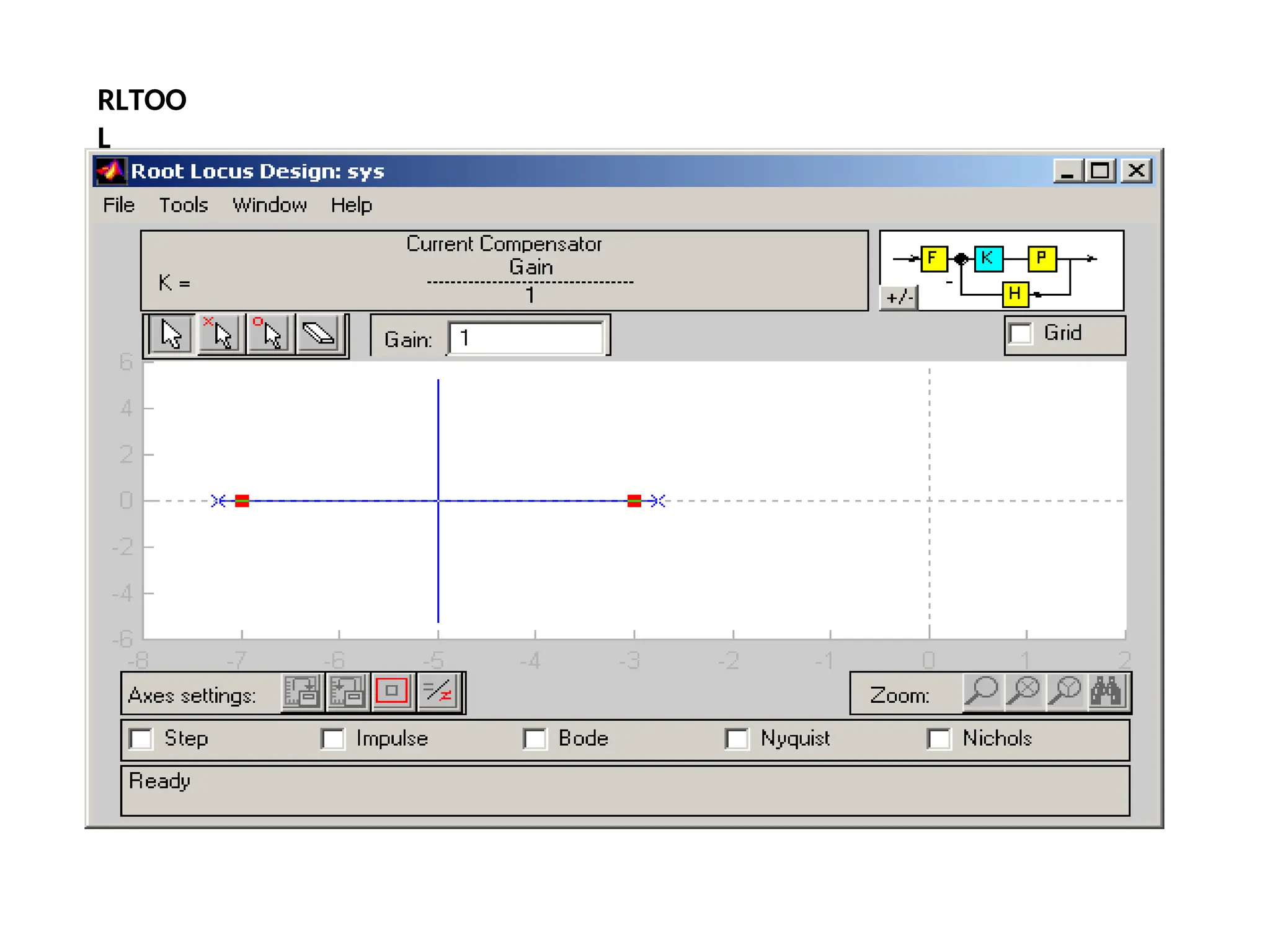Select the default arrow pointer tool
The height and width of the screenshot is (952, 1270).
click(x=171, y=335)
